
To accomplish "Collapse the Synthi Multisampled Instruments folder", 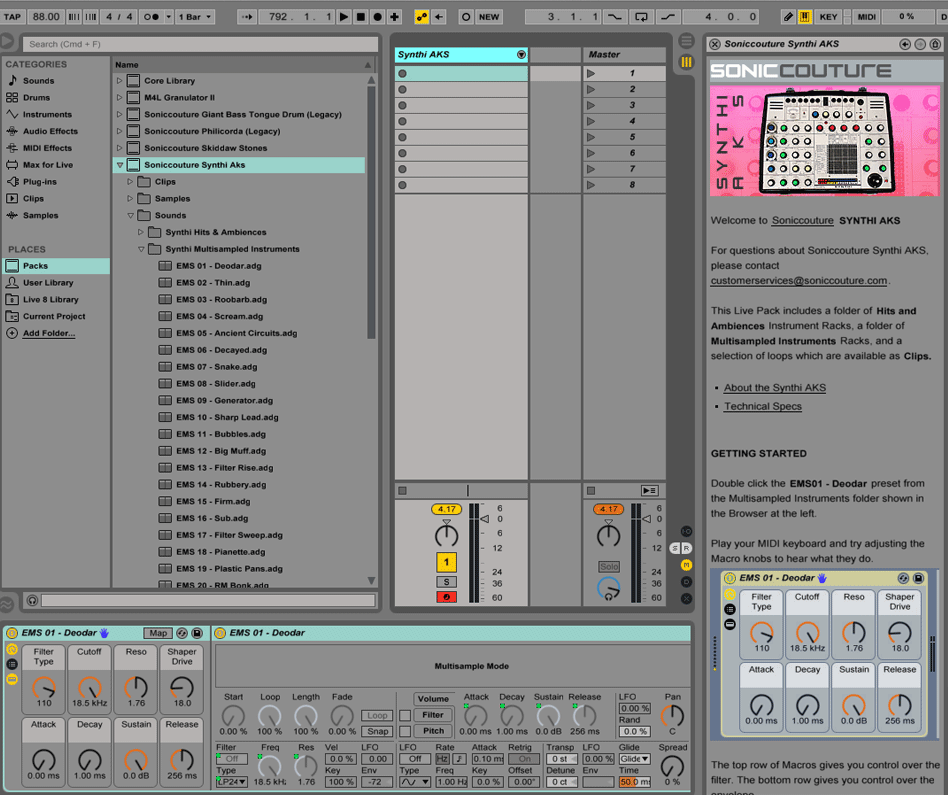I will [x=141, y=249].
